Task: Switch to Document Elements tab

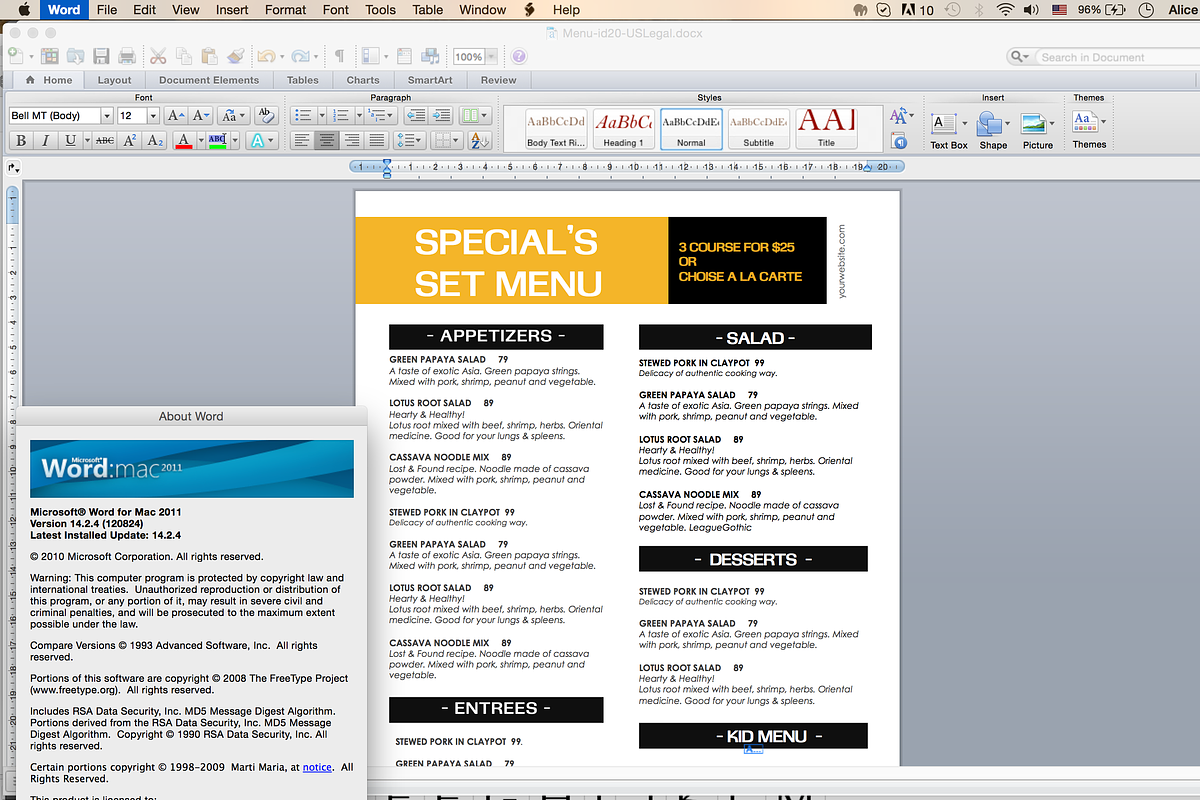Action: [209, 80]
